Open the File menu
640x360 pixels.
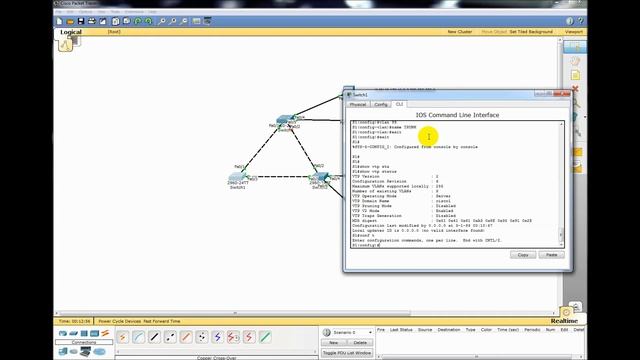[59, 11]
